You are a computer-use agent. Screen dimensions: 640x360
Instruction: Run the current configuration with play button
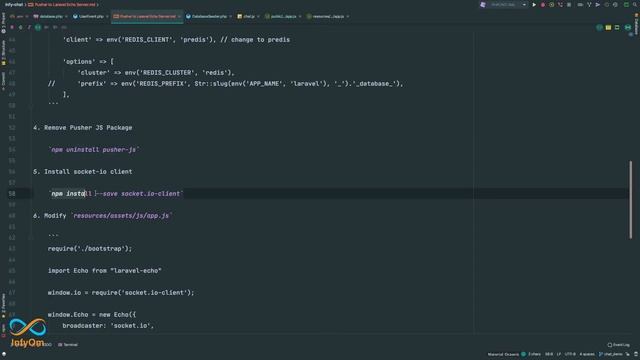click(x=534, y=5)
